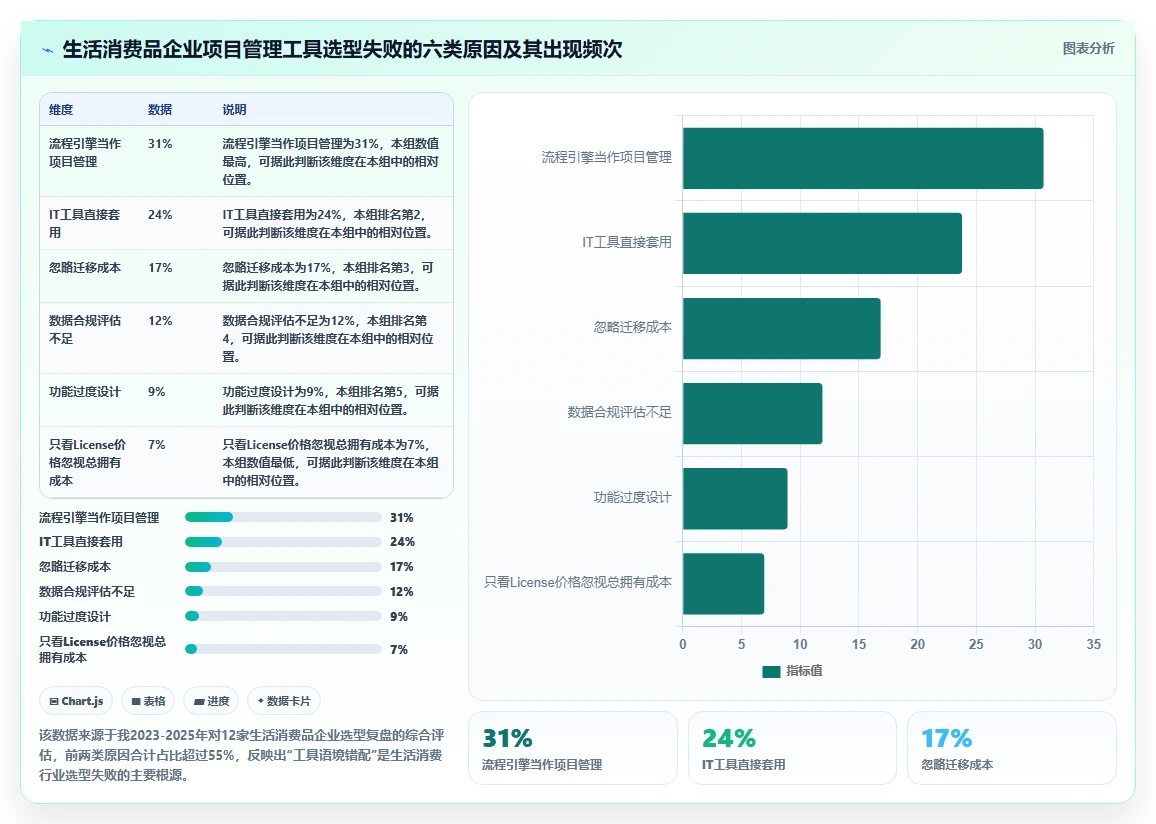Click the 24% table cell
Screen dimensions: 1156x824
[x=160, y=214]
